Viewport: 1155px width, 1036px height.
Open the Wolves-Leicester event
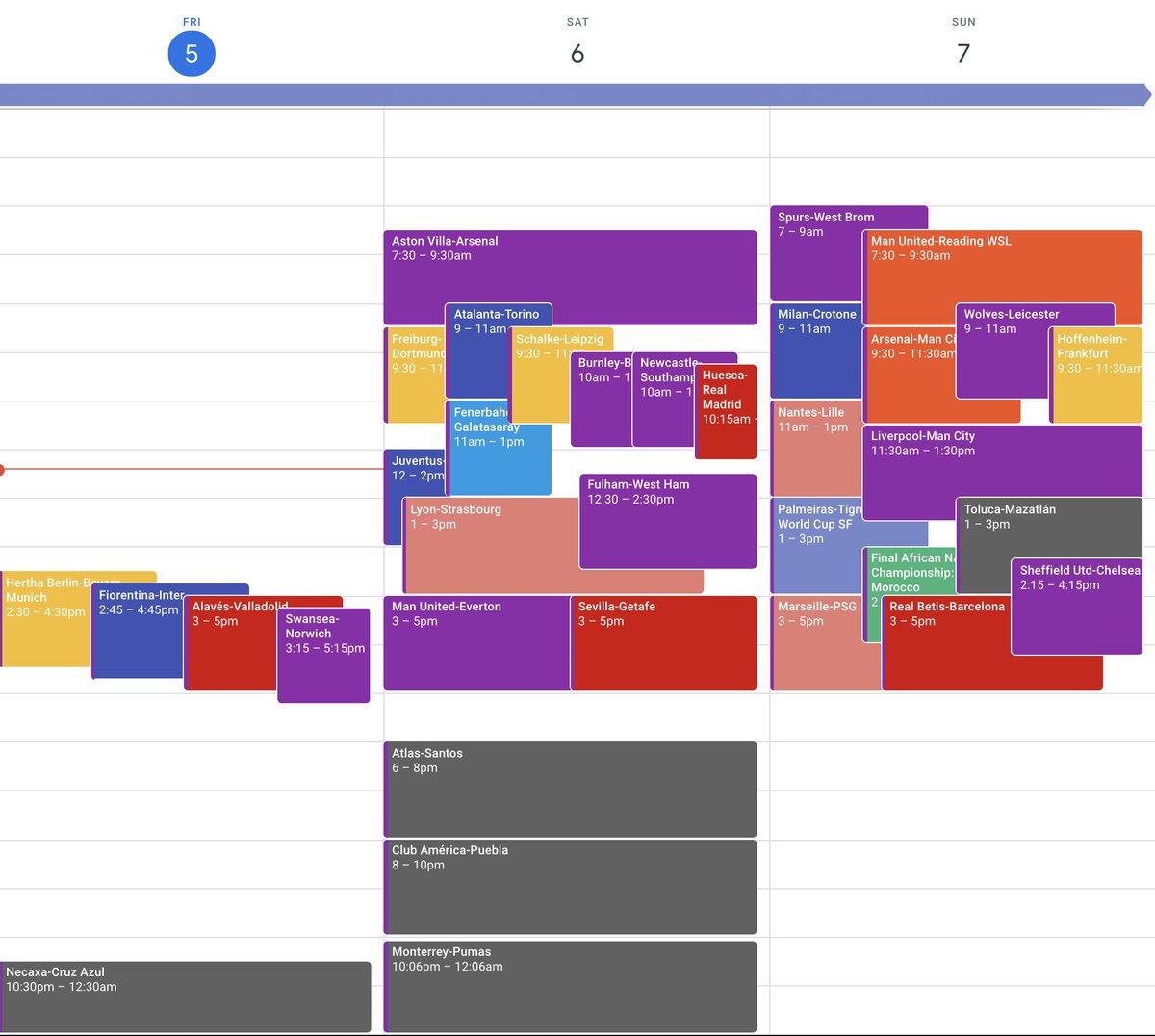tap(1035, 350)
